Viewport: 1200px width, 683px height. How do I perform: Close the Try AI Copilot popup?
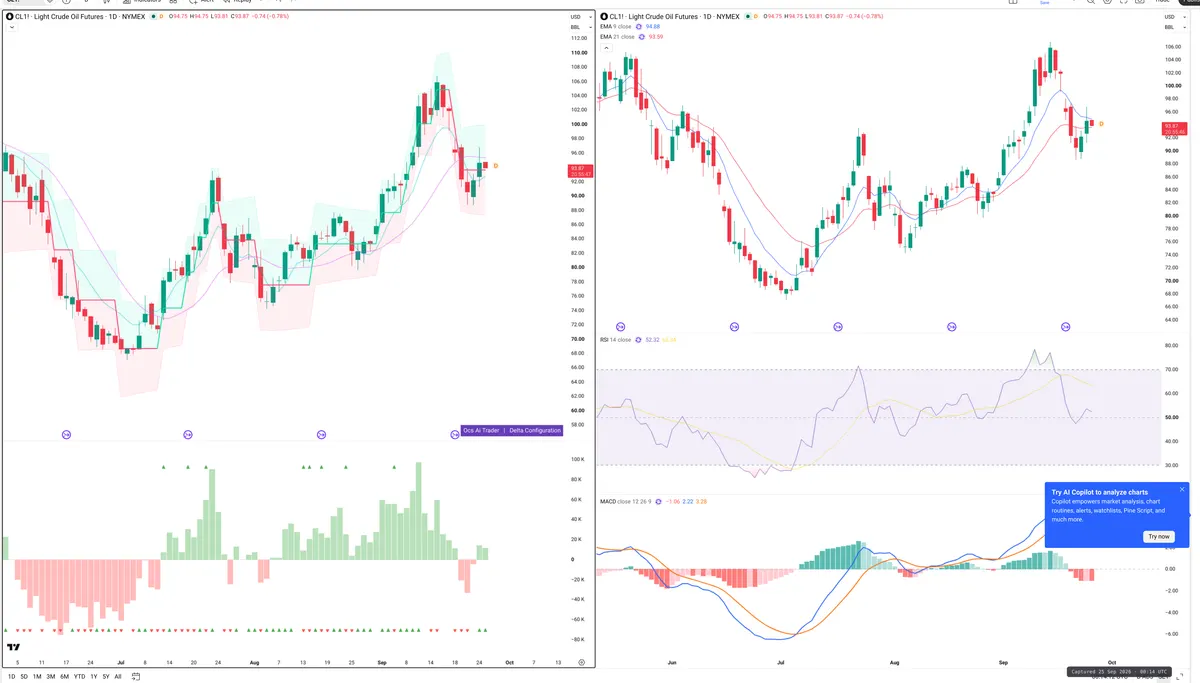(1182, 489)
